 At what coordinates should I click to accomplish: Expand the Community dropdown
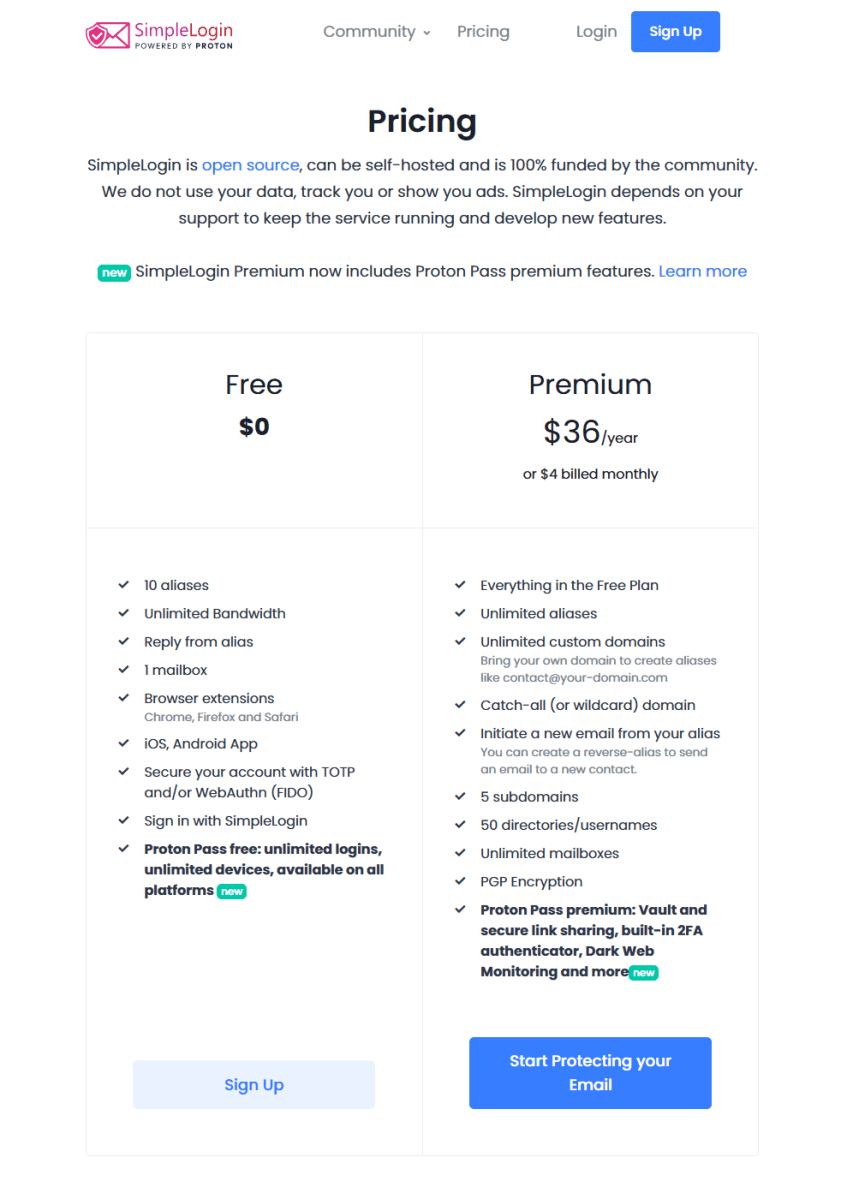pyautogui.click(x=370, y=31)
